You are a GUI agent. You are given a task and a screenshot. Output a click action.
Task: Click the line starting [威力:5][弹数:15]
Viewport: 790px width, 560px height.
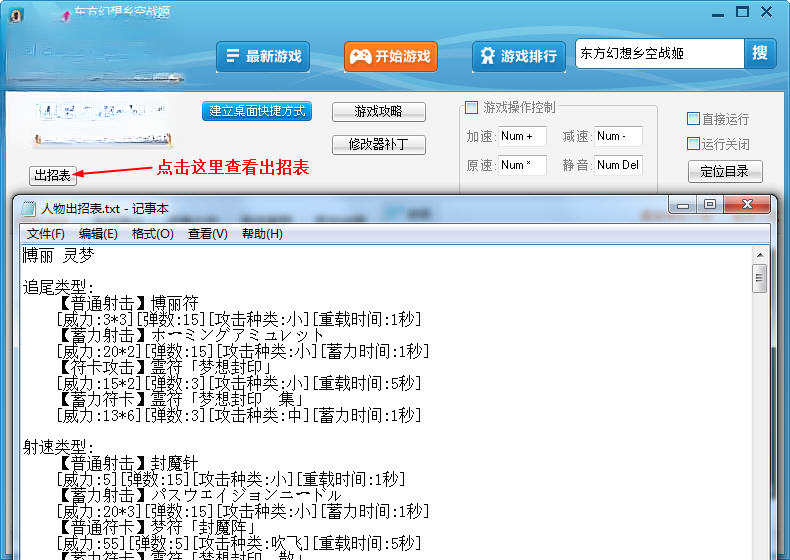coord(231,479)
